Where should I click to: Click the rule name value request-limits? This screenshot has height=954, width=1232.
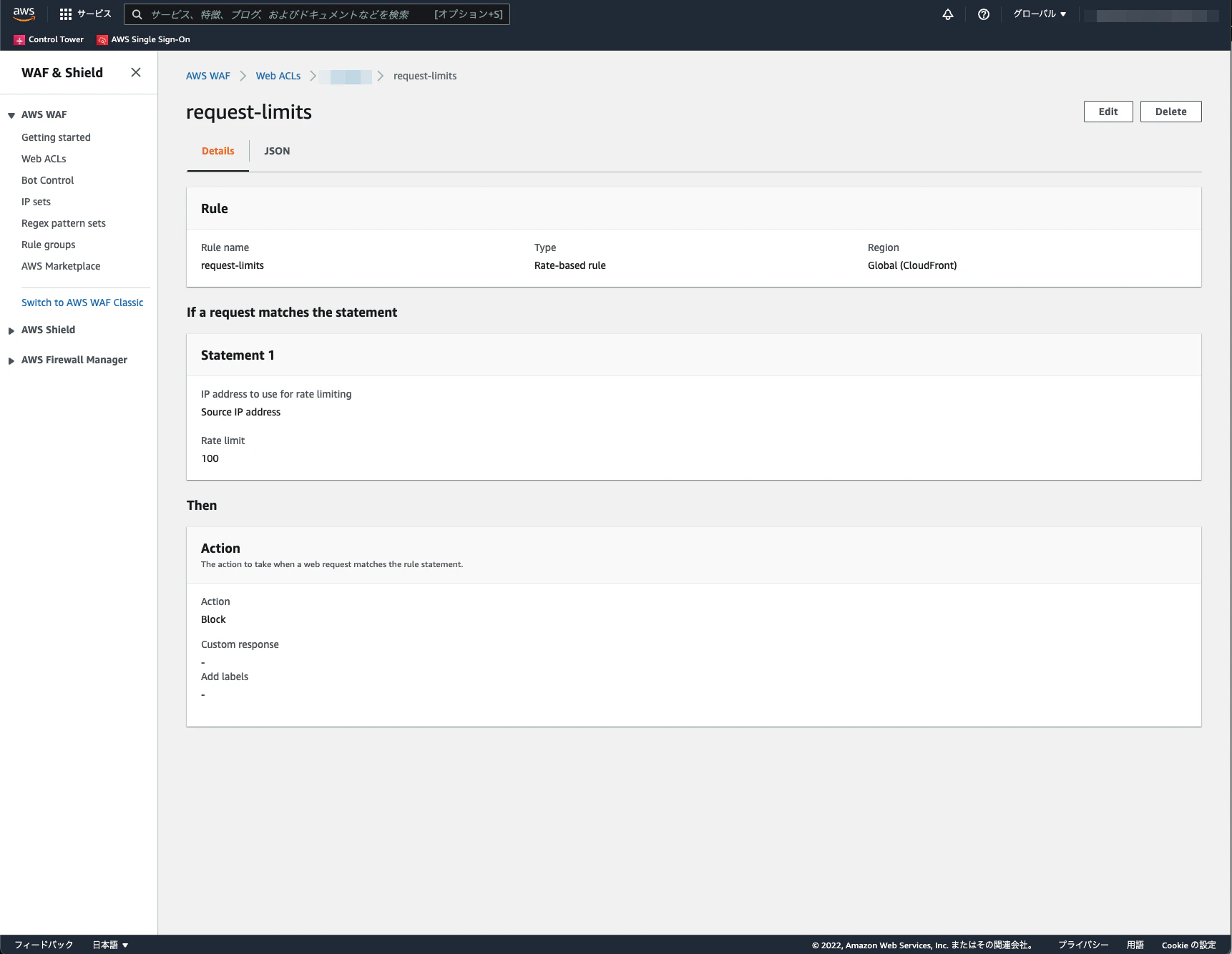point(233,265)
